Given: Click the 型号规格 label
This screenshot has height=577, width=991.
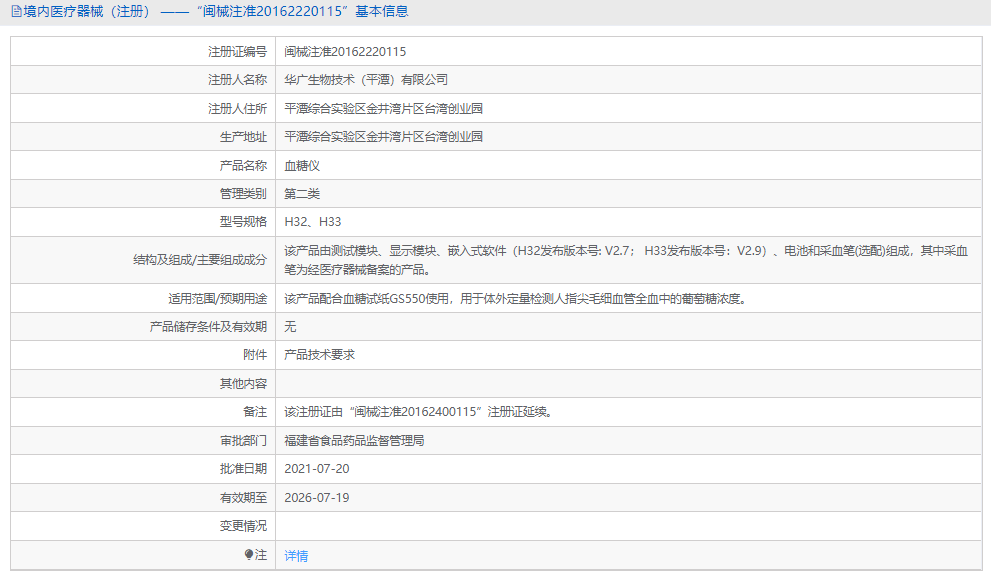Looking at the screenshot, I should click(243, 222).
